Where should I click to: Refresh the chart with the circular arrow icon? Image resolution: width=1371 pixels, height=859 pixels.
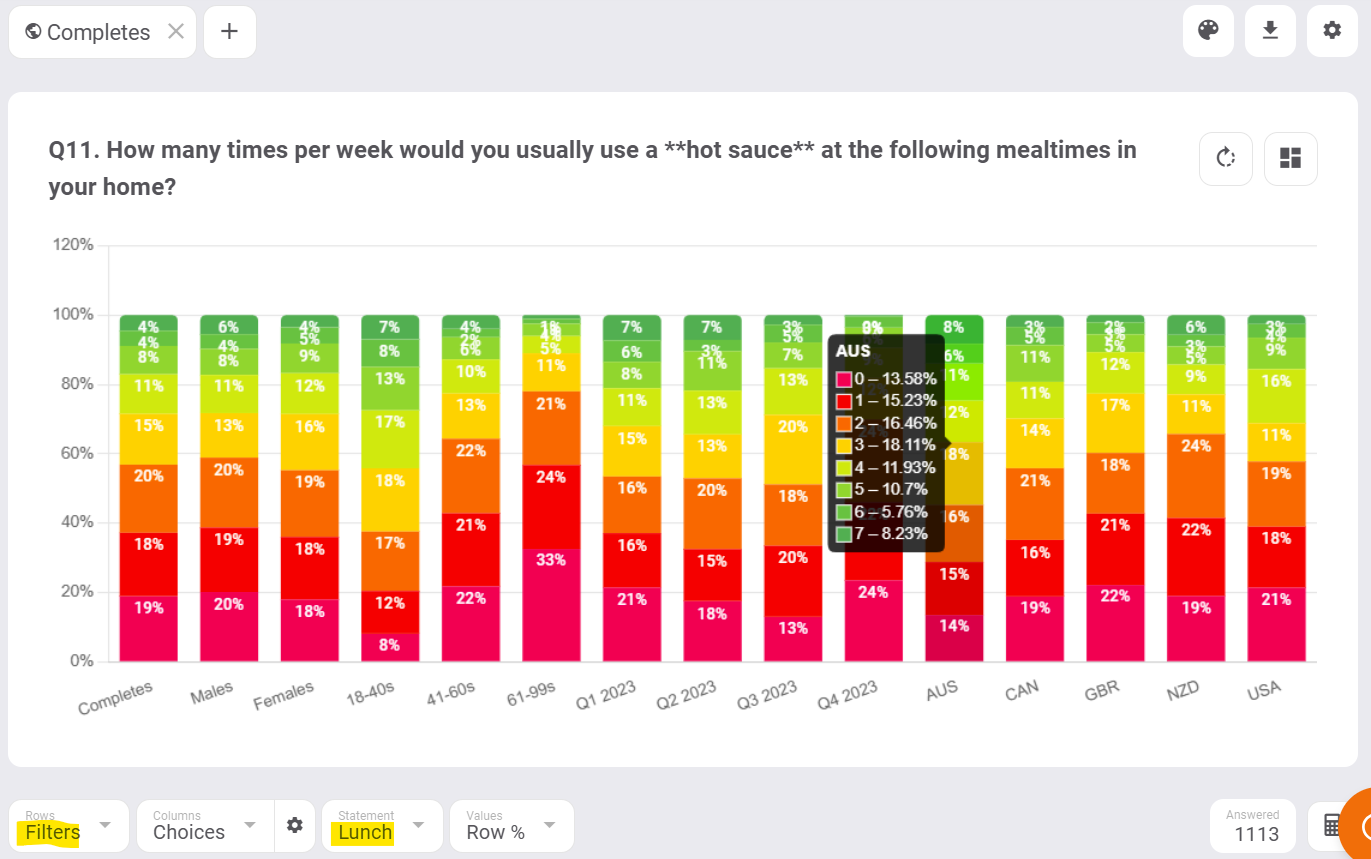pyautogui.click(x=1226, y=158)
